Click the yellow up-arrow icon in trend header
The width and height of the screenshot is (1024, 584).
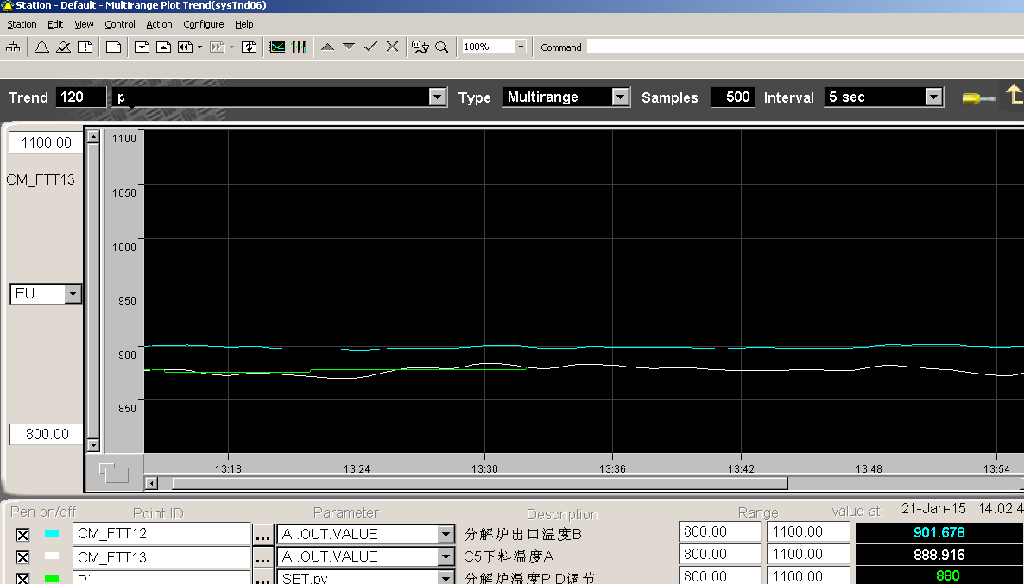point(1015,95)
